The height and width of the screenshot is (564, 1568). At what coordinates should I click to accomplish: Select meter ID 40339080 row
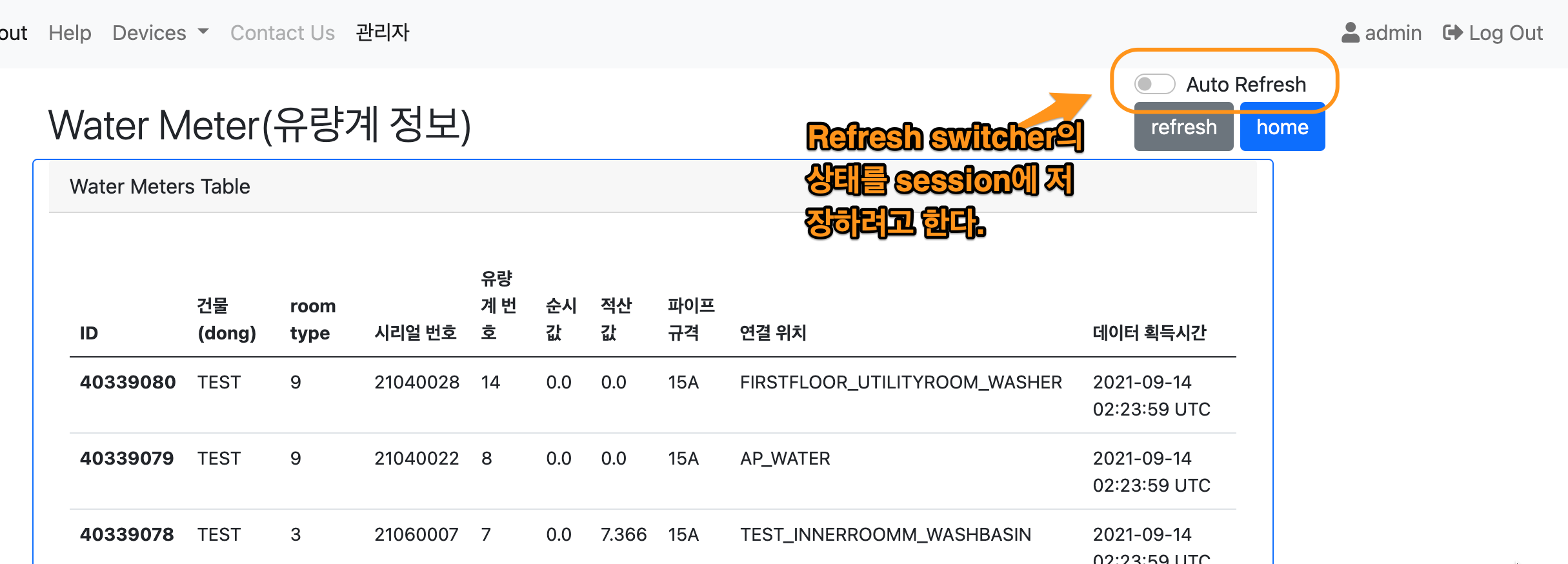(128, 382)
